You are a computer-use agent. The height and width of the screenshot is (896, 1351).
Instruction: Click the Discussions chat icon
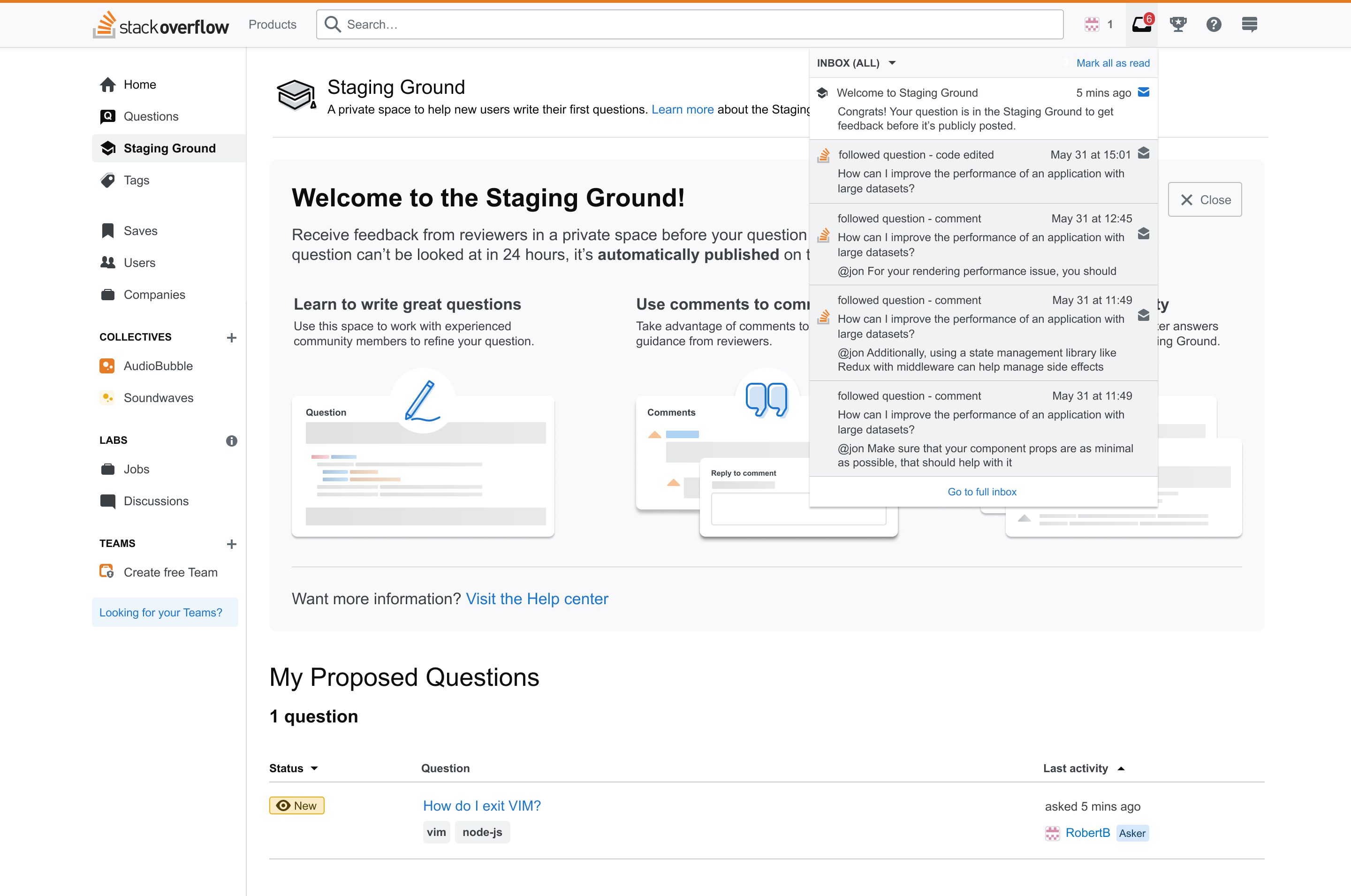(x=107, y=501)
